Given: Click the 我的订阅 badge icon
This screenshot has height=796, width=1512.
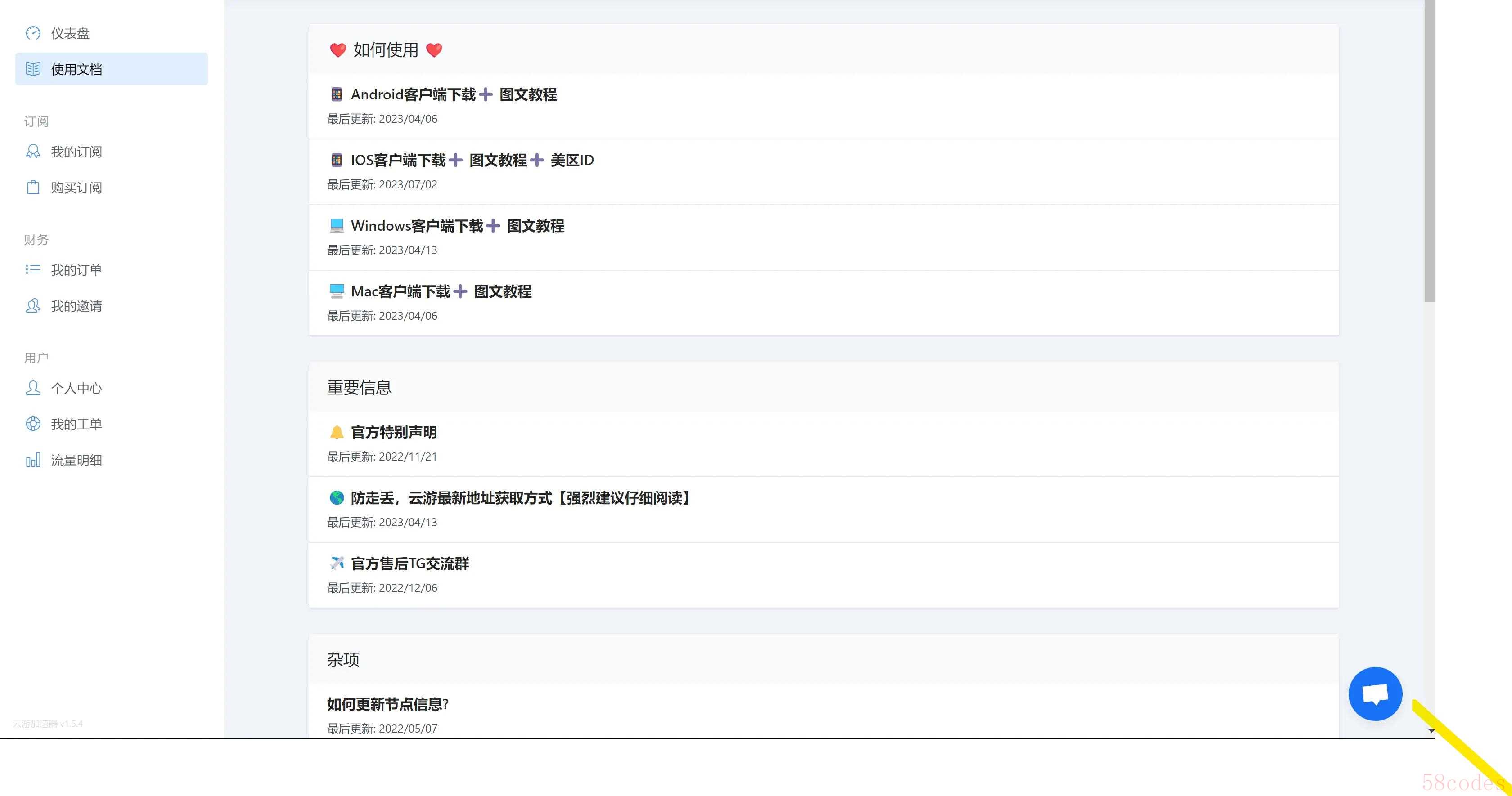Looking at the screenshot, I should tap(33, 152).
